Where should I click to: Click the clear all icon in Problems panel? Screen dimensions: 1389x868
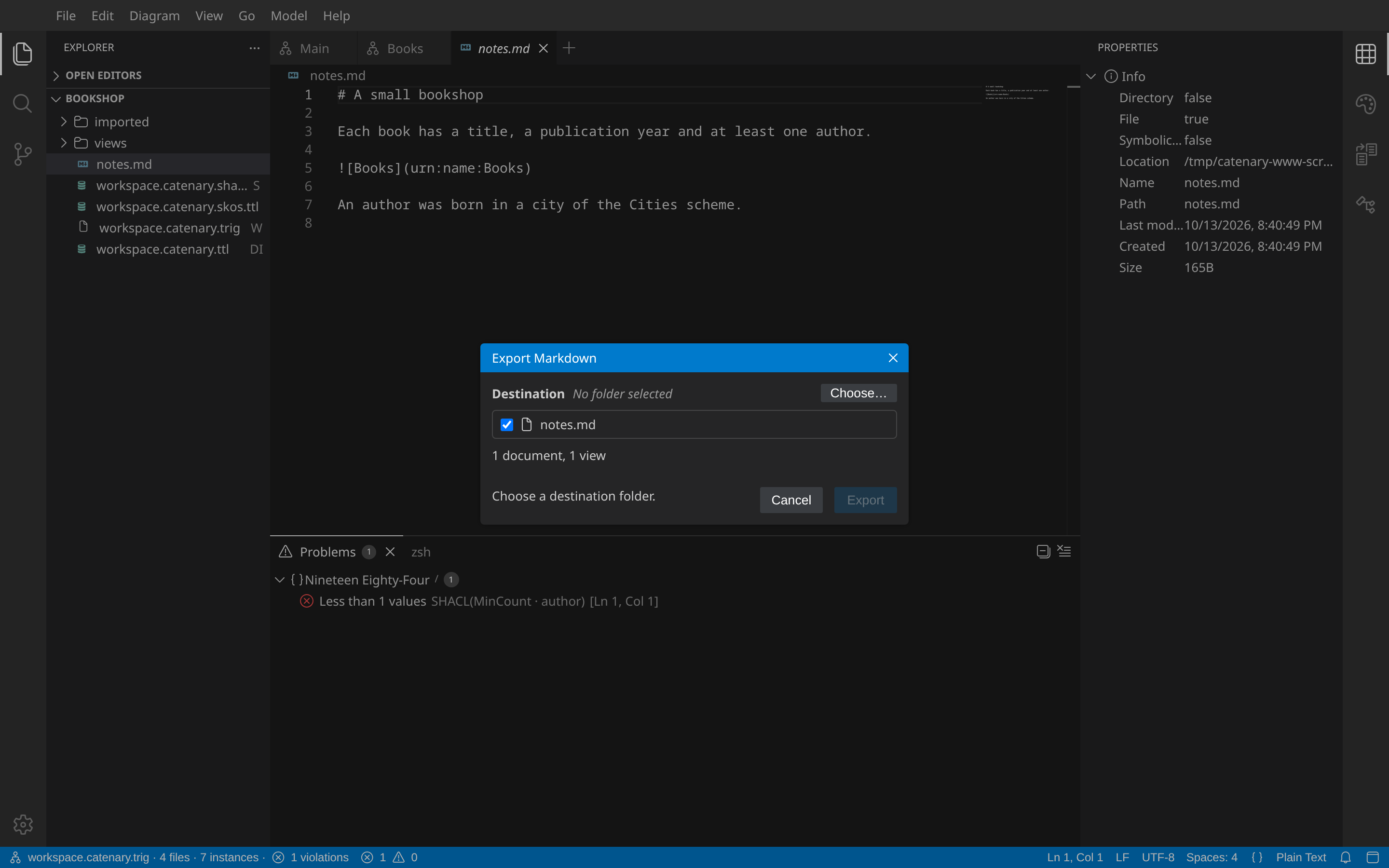click(1064, 551)
